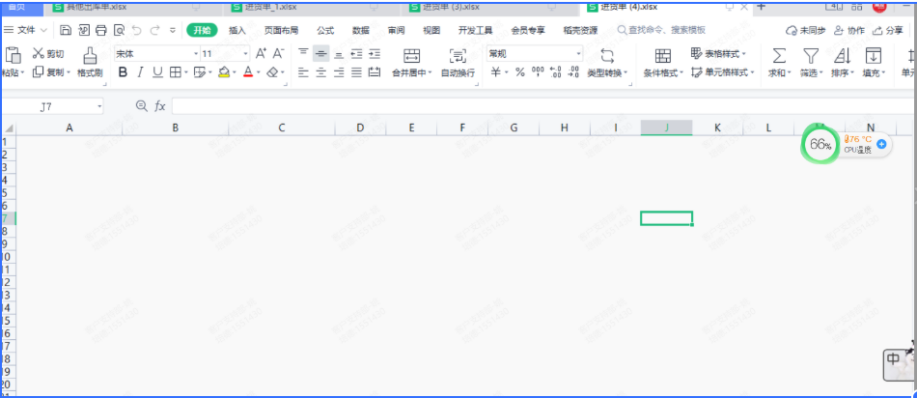Switch to the 视图 View tab
This screenshot has height=398, width=917.
tap(431, 30)
